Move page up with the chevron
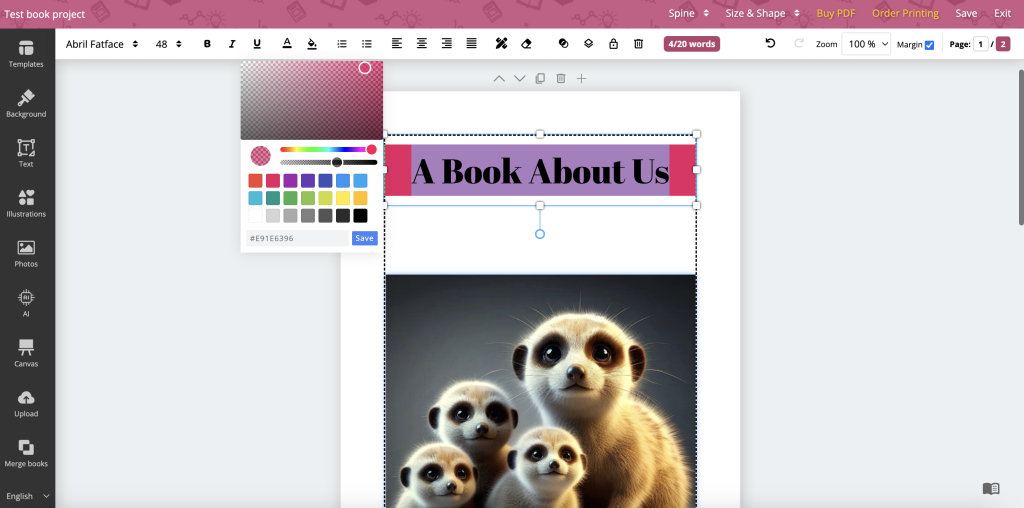1024x508 pixels. tap(499, 78)
